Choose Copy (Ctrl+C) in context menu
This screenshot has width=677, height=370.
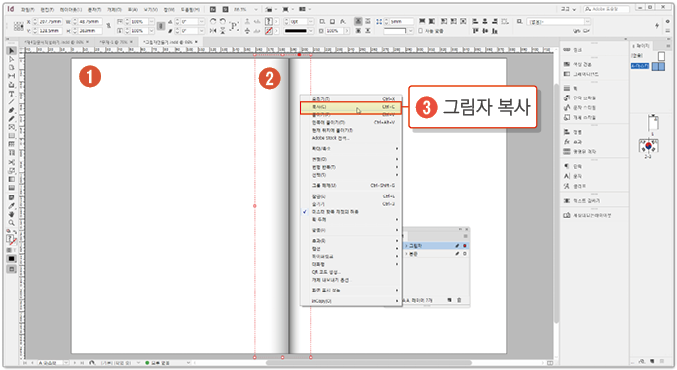coord(351,107)
